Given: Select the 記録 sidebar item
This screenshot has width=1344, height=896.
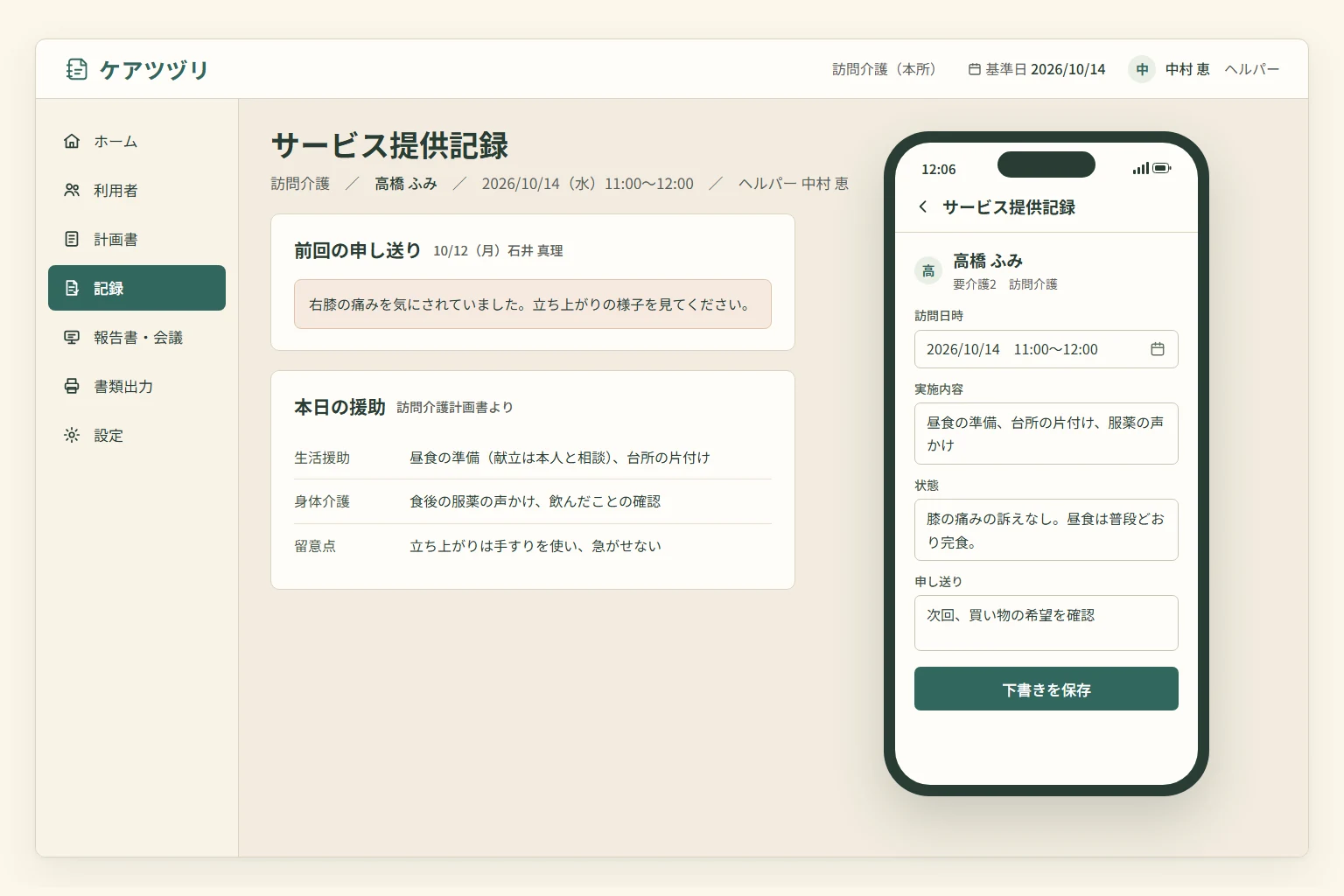Looking at the screenshot, I should coord(136,288).
